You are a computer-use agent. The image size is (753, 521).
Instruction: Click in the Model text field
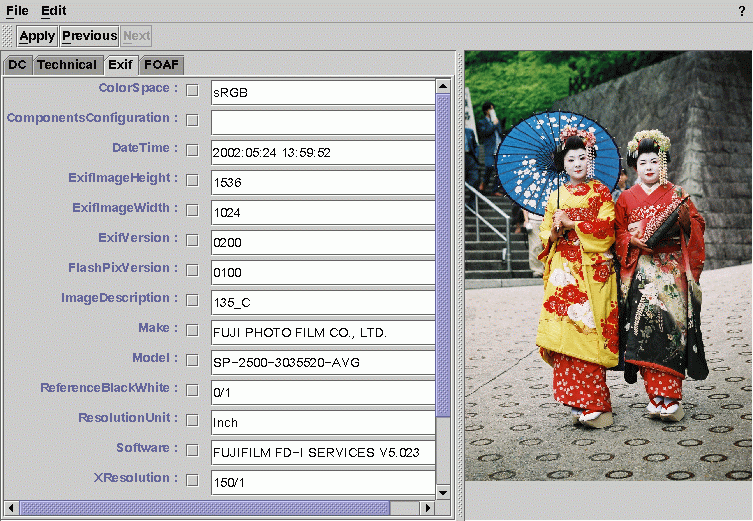322,362
